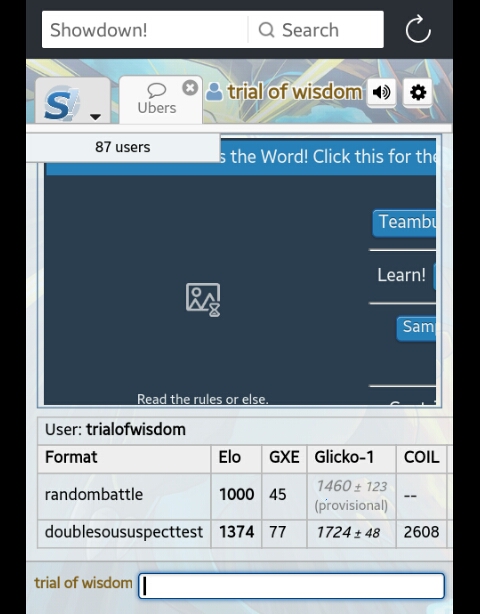
Task: Open the Teambuilder button
Action: (404, 223)
